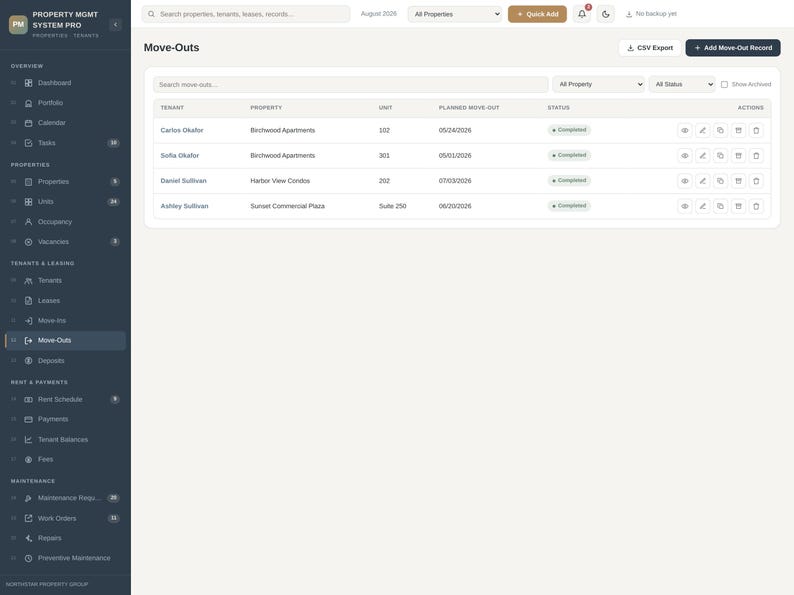Image resolution: width=794 pixels, height=595 pixels.
Task: Archive Sofia Okafor move-out record
Action: 738,155
